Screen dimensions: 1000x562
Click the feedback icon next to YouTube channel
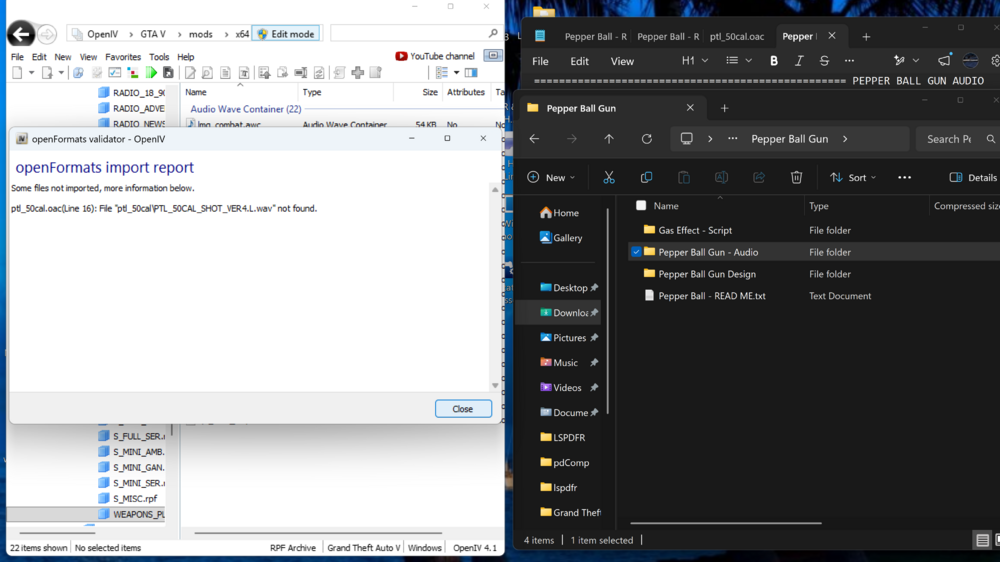pos(492,56)
